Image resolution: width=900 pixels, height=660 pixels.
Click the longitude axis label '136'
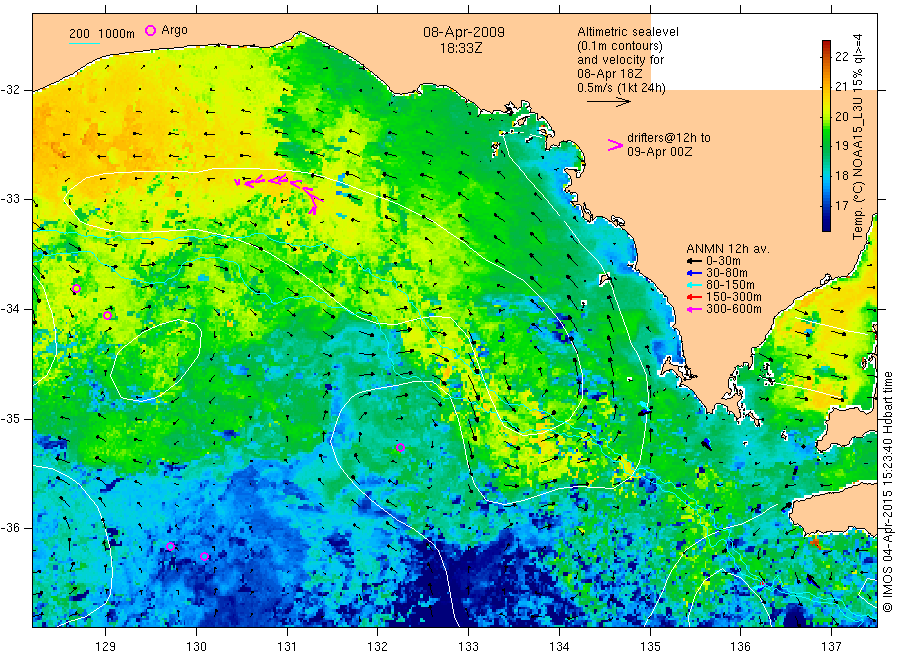740,647
